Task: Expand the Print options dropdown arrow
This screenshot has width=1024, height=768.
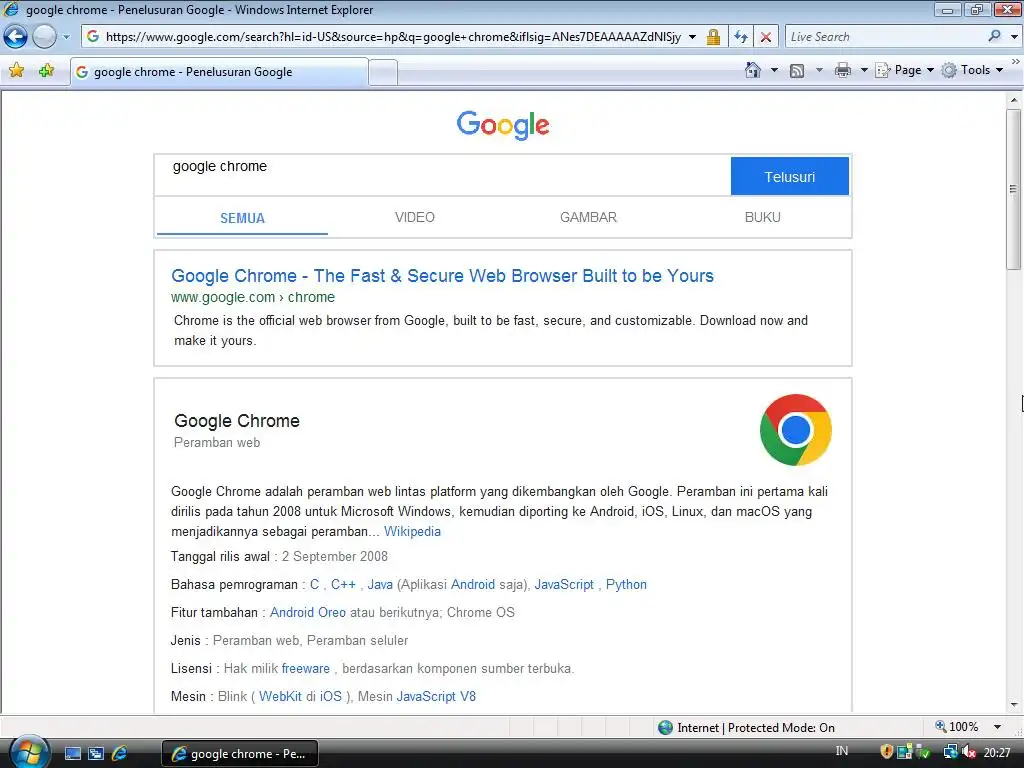Action: (x=864, y=70)
